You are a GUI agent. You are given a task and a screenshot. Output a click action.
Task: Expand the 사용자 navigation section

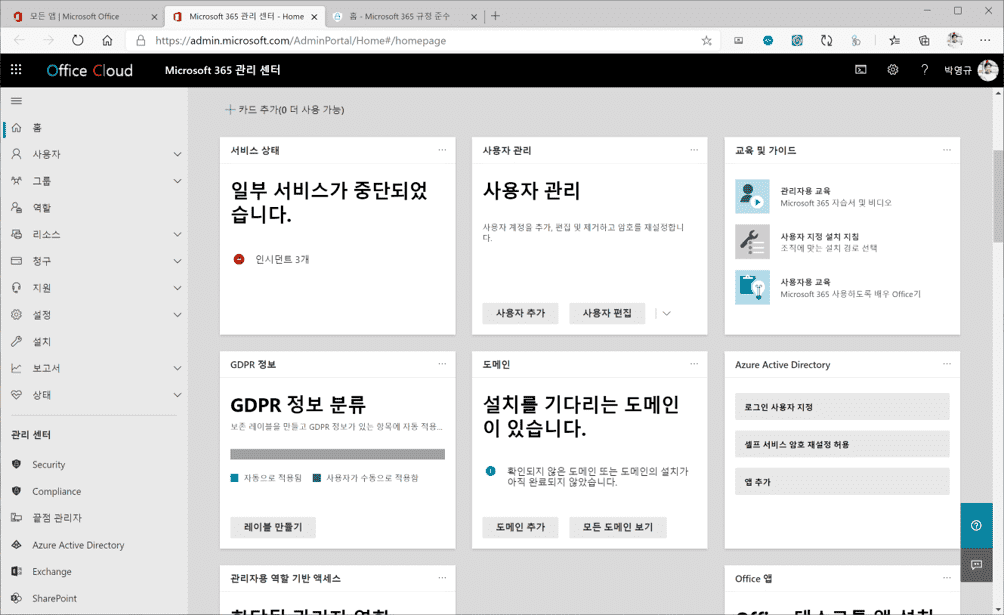(177, 154)
